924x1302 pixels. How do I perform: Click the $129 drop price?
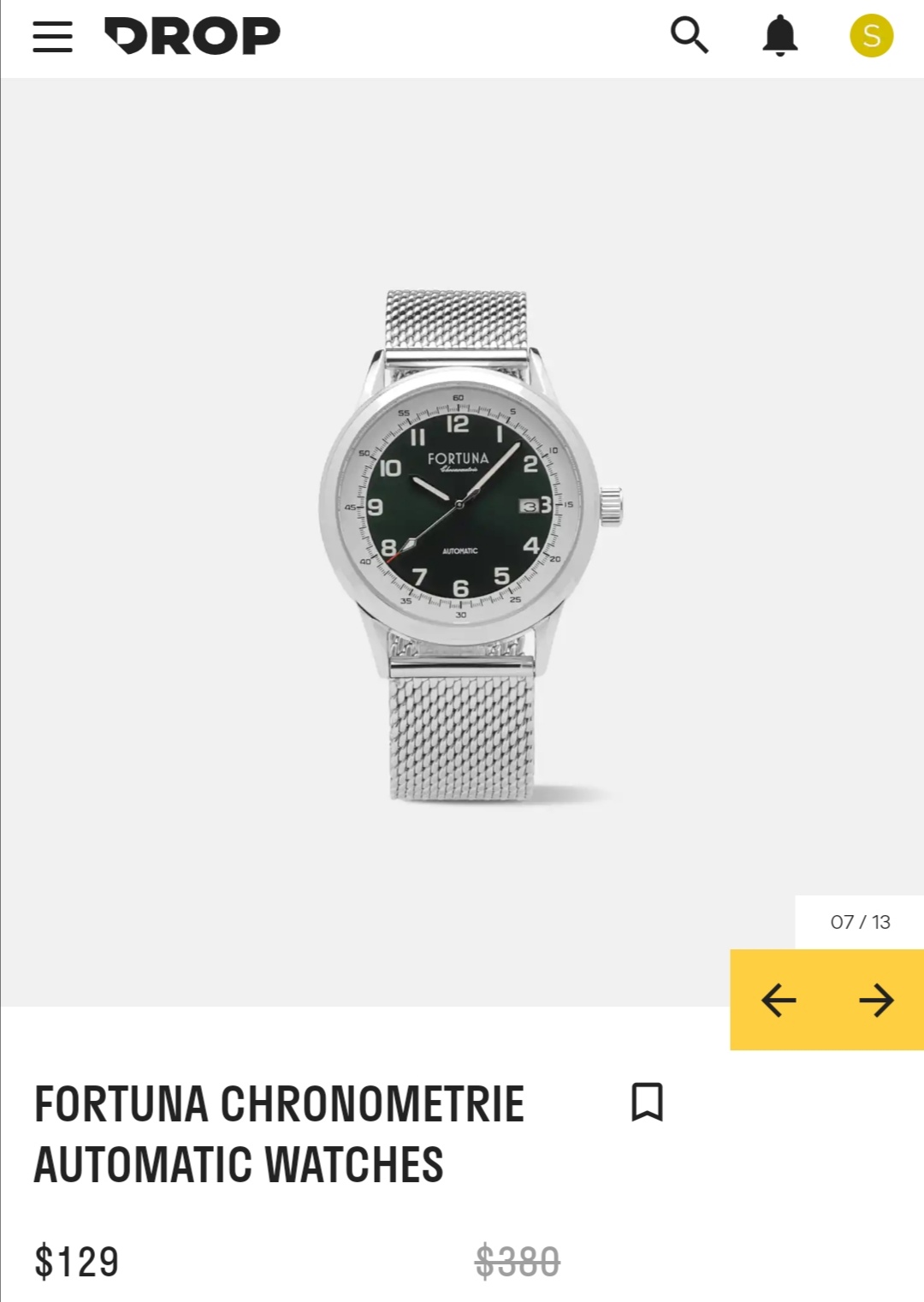click(77, 1262)
